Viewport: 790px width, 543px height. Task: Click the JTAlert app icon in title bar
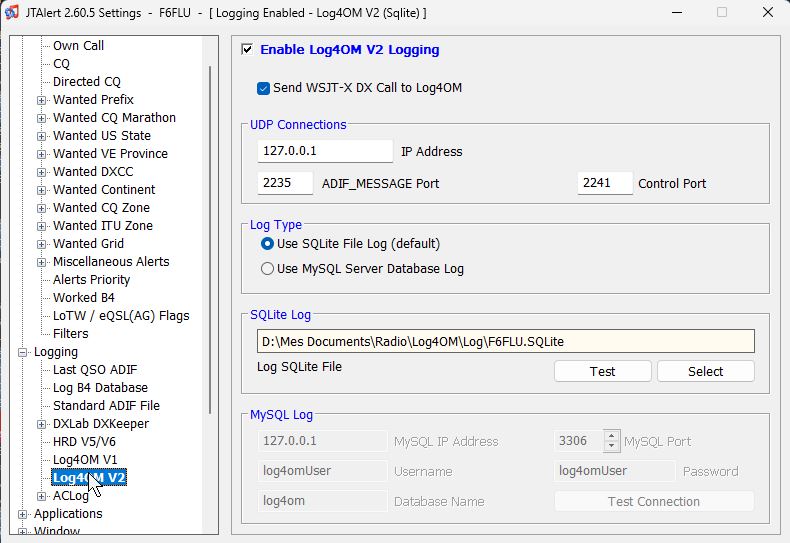(12, 12)
